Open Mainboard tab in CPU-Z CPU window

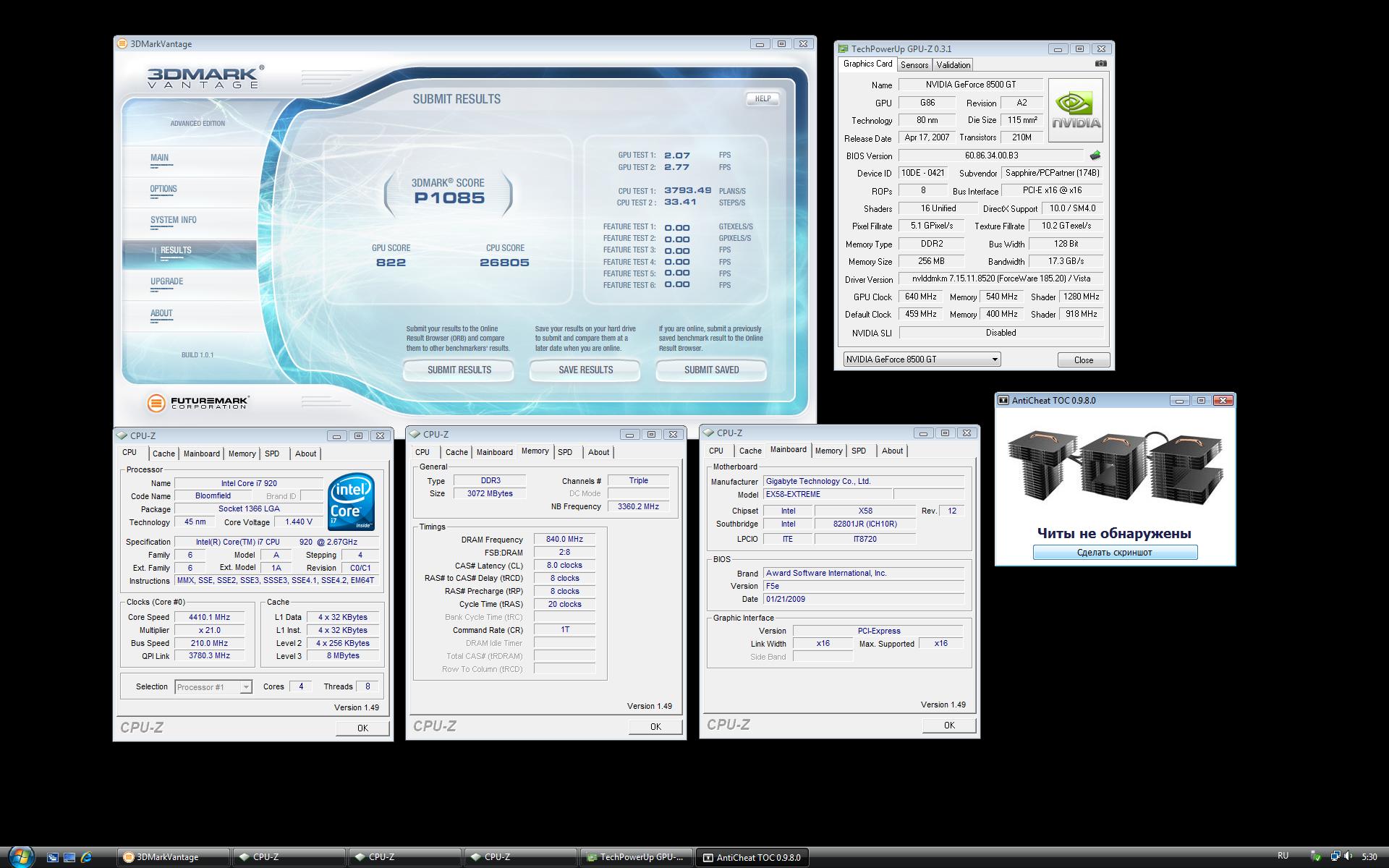tap(201, 454)
